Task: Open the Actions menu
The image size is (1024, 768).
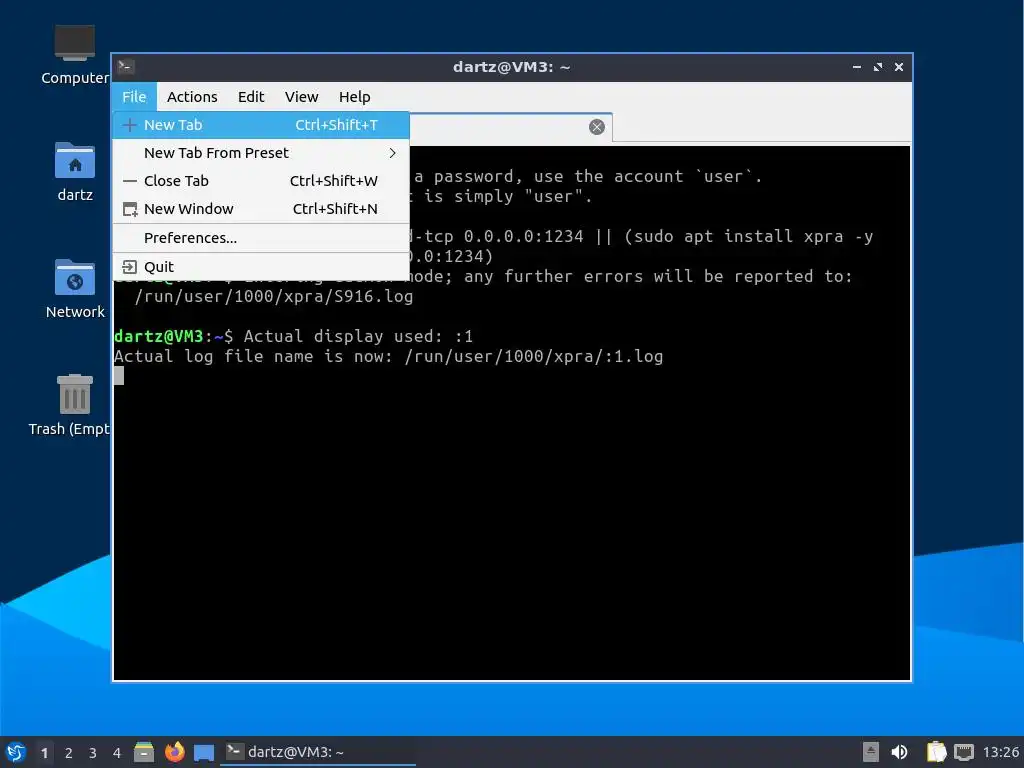Action: point(192,97)
